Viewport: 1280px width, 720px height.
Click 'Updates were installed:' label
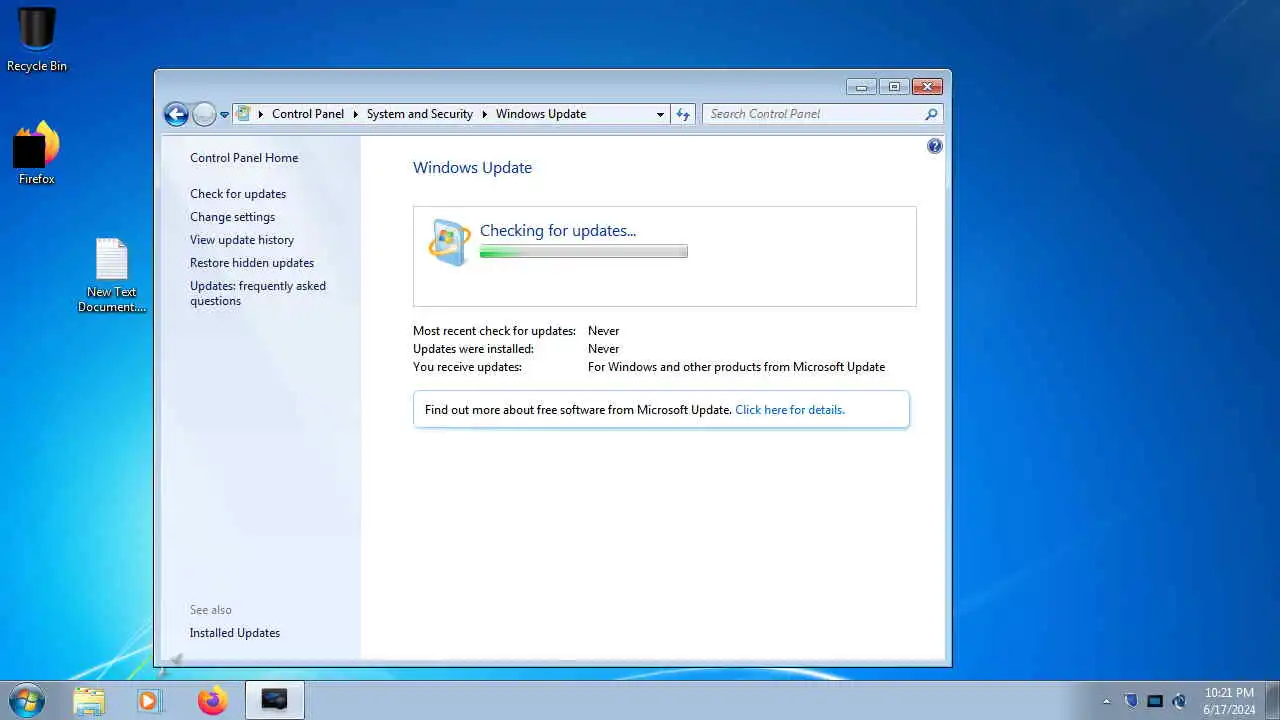click(x=473, y=349)
